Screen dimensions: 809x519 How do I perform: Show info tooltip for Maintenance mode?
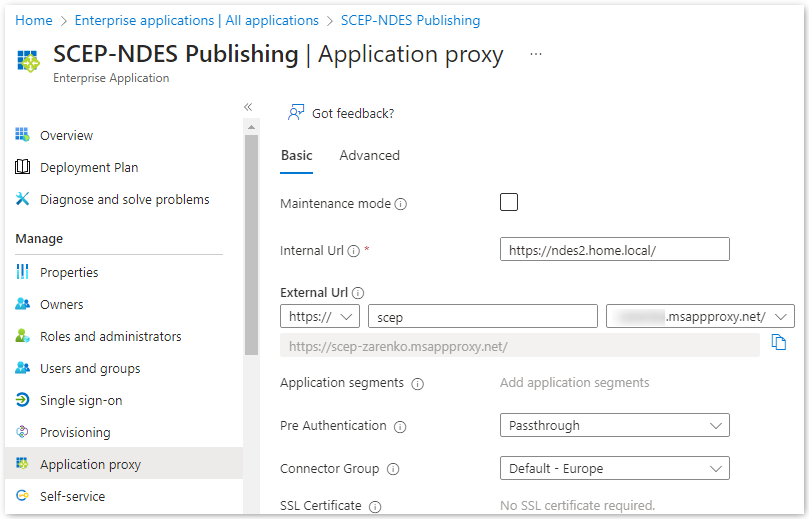coord(401,204)
